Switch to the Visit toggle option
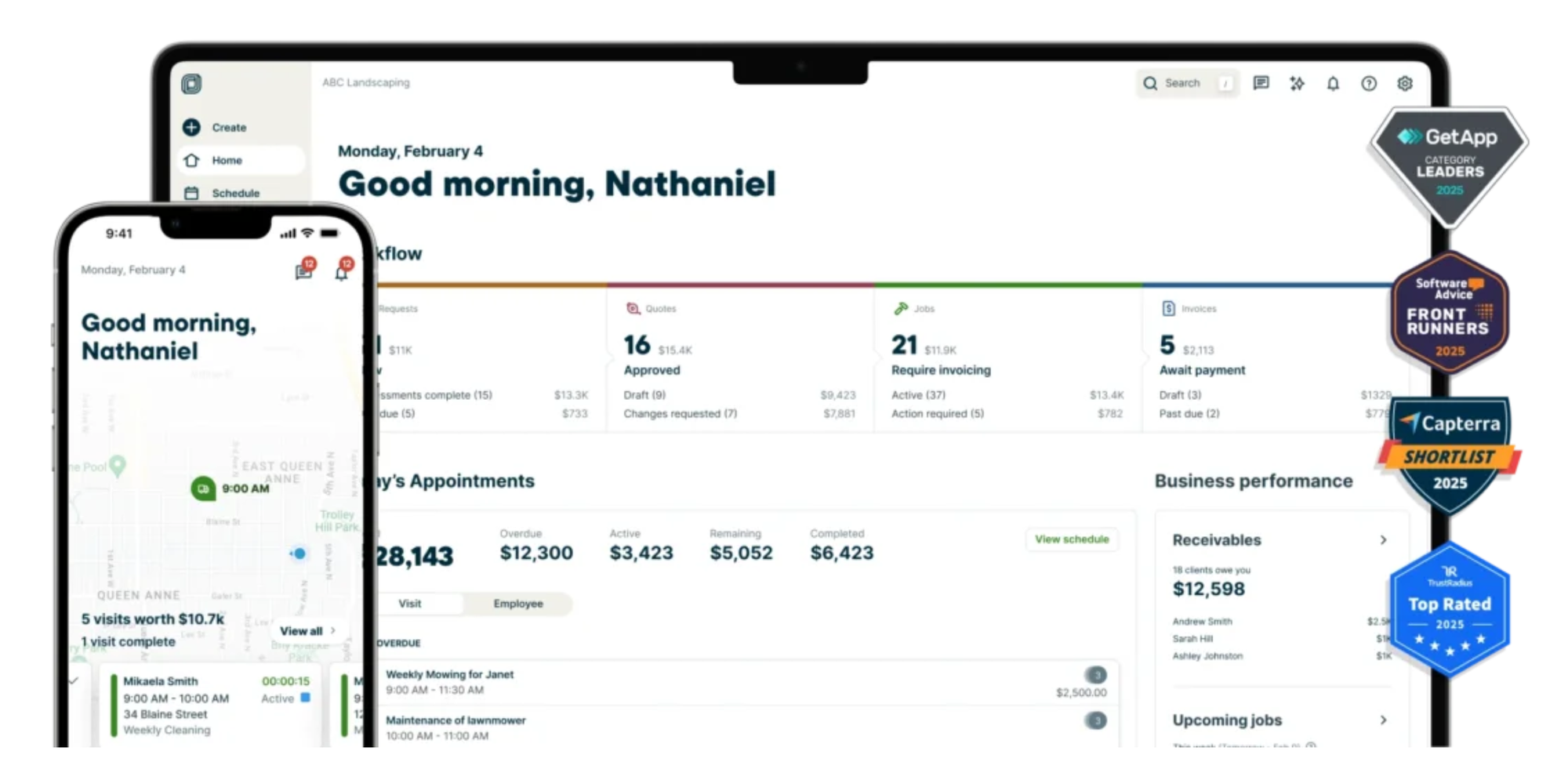Viewport: 1568px width, 784px height. coord(410,604)
